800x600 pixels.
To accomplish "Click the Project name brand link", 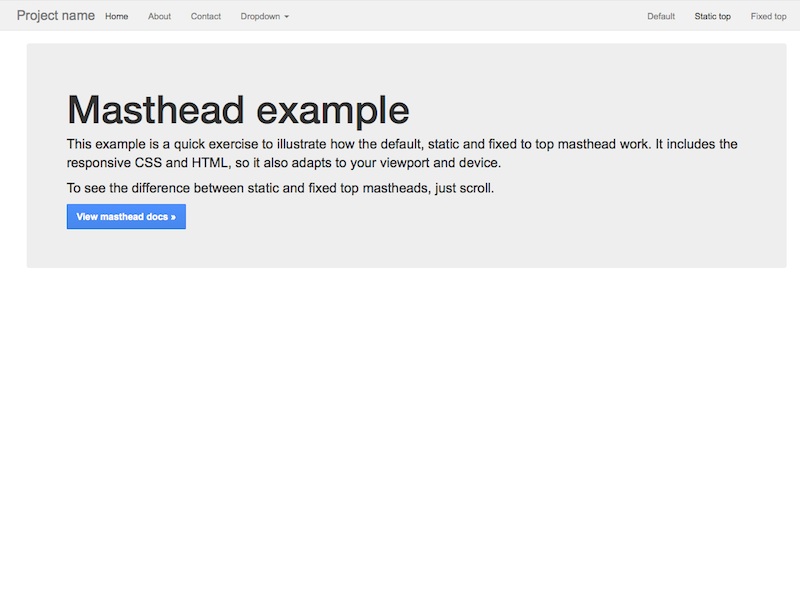I will pyautogui.click(x=55, y=16).
